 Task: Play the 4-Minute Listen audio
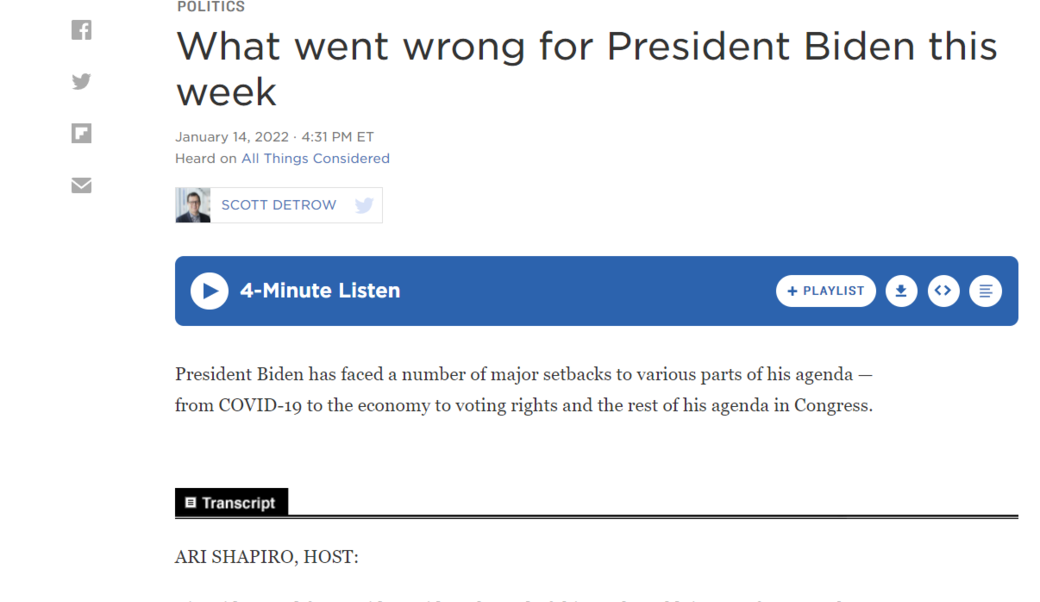click(x=210, y=291)
